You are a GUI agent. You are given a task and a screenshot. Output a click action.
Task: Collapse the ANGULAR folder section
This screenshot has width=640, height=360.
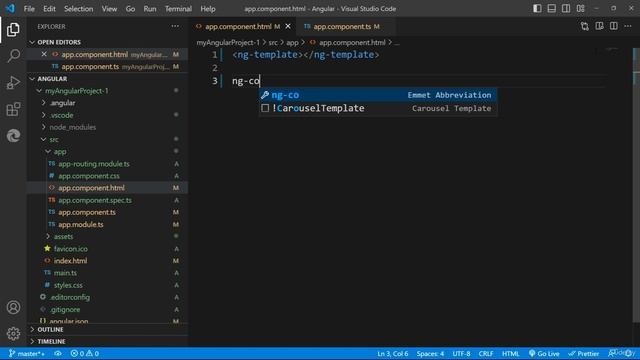point(108,78)
